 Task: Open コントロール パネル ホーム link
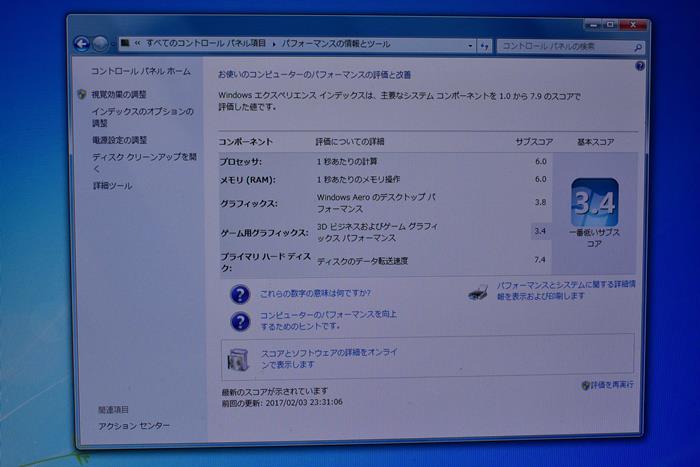point(141,71)
